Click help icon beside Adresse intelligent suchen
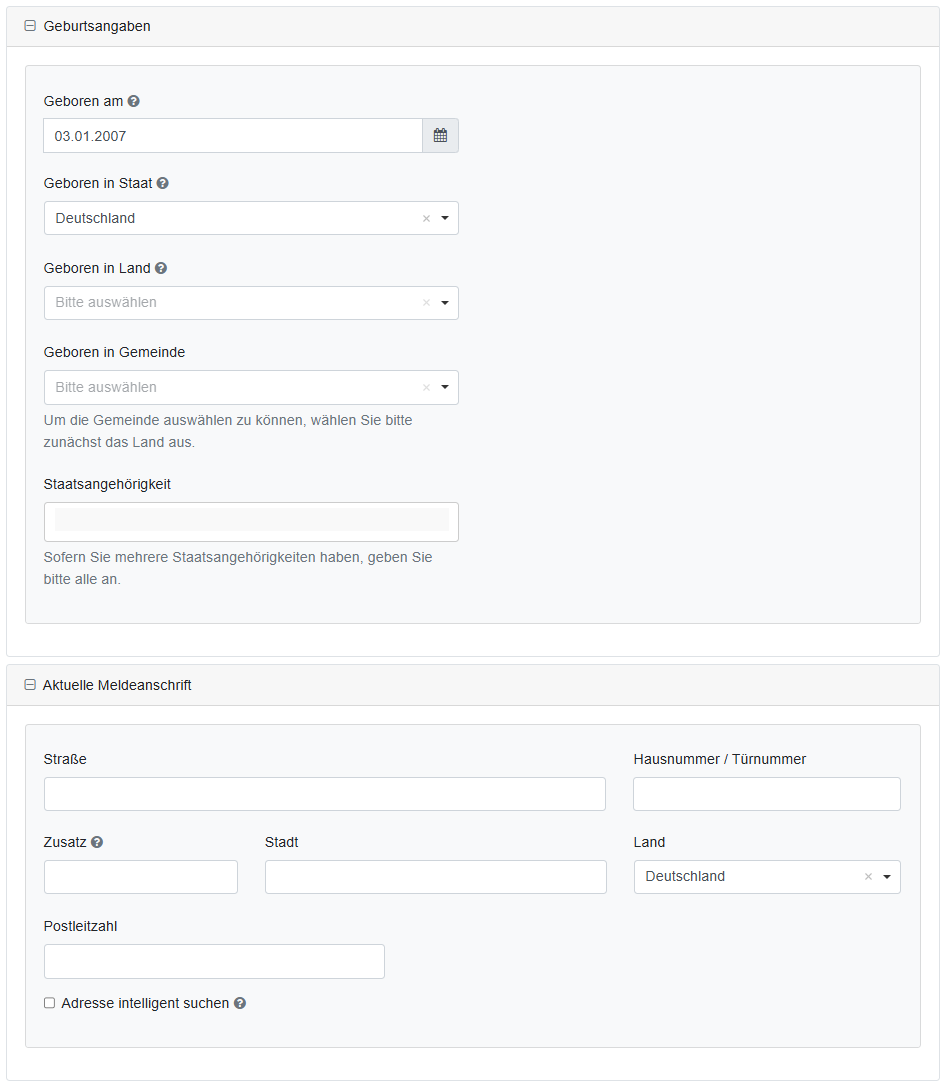The height and width of the screenshot is (1084, 948). click(240, 1003)
